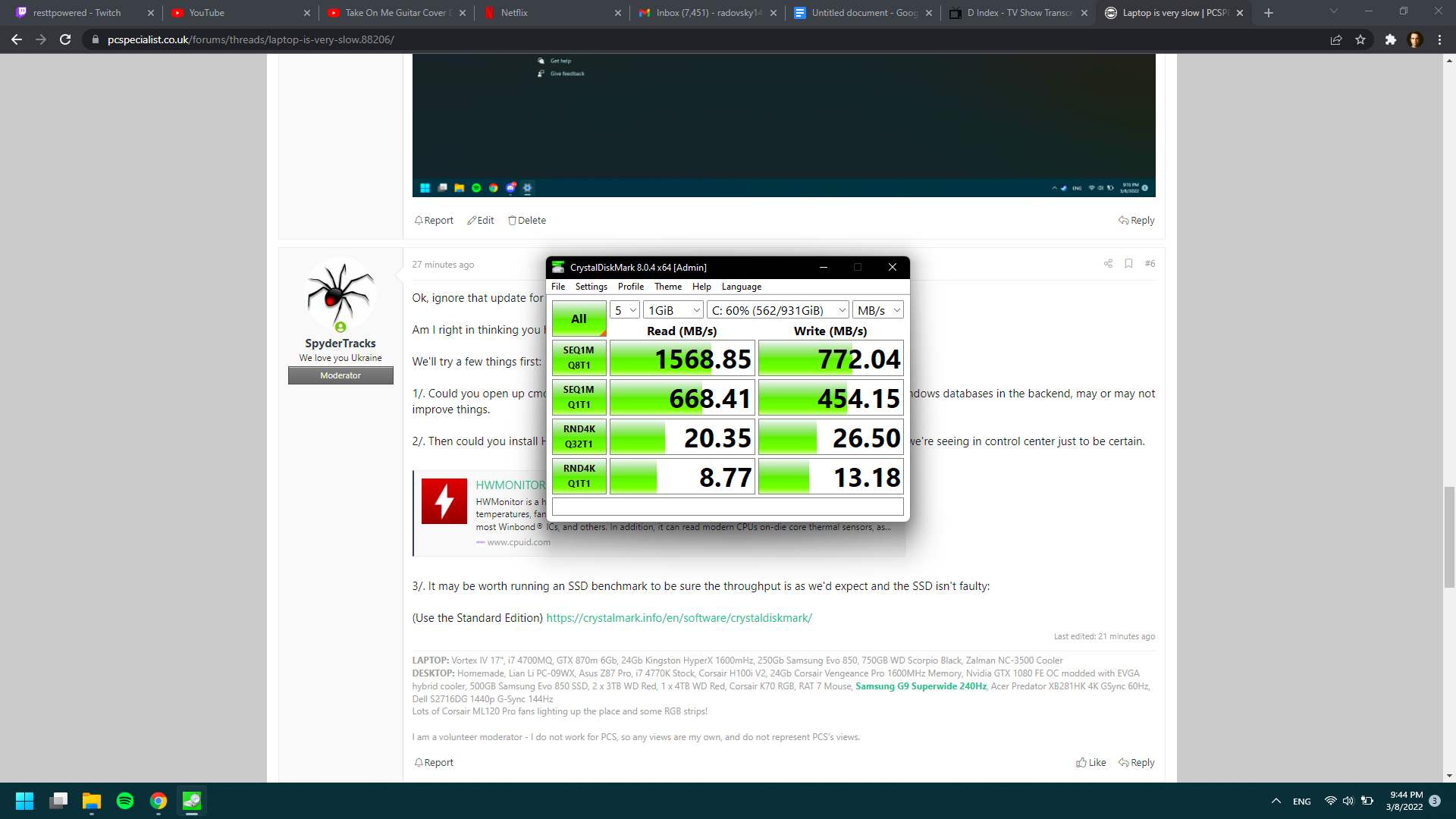Open the Chrome profile avatar

tap(1414, 39)
